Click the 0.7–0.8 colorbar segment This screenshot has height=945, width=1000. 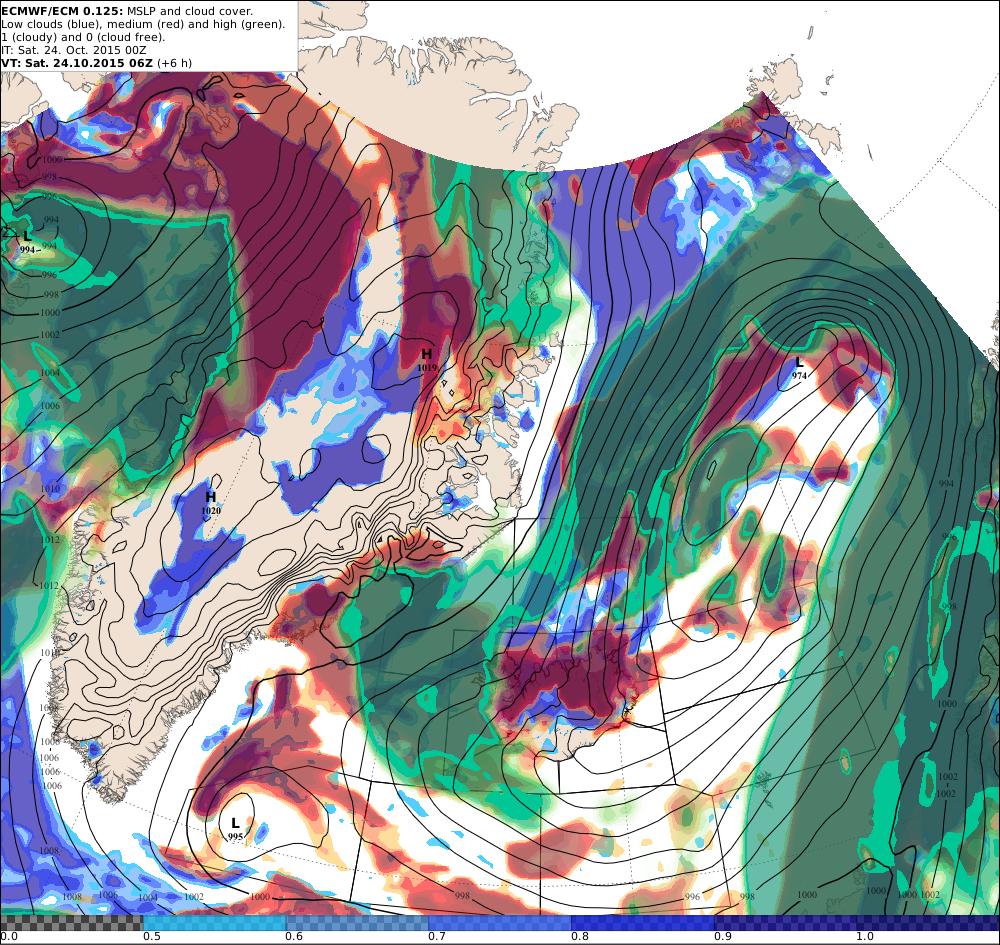pyautogui.click(x=500, y=923)
